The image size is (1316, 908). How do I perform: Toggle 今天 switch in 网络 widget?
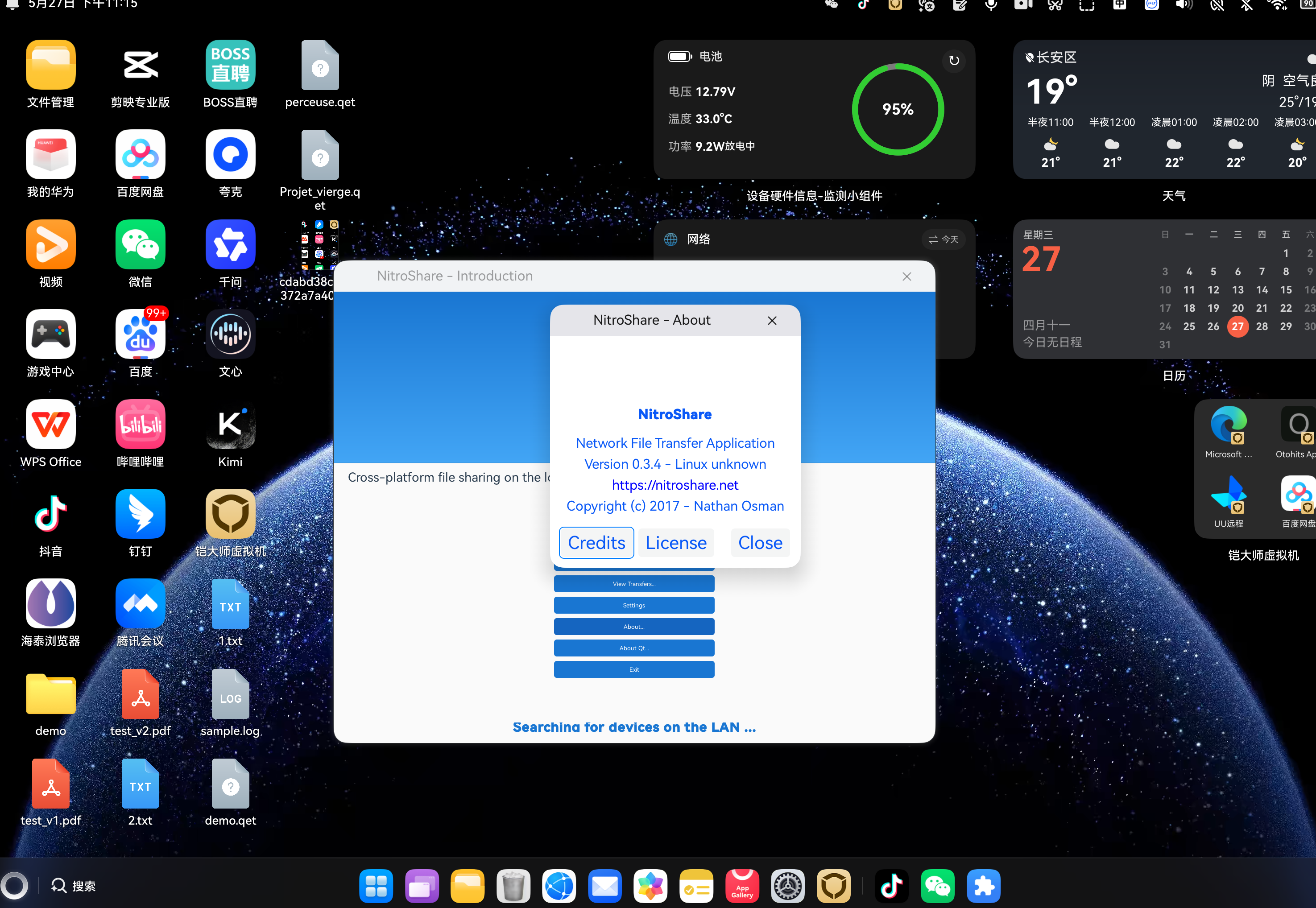tap(944, 239)
